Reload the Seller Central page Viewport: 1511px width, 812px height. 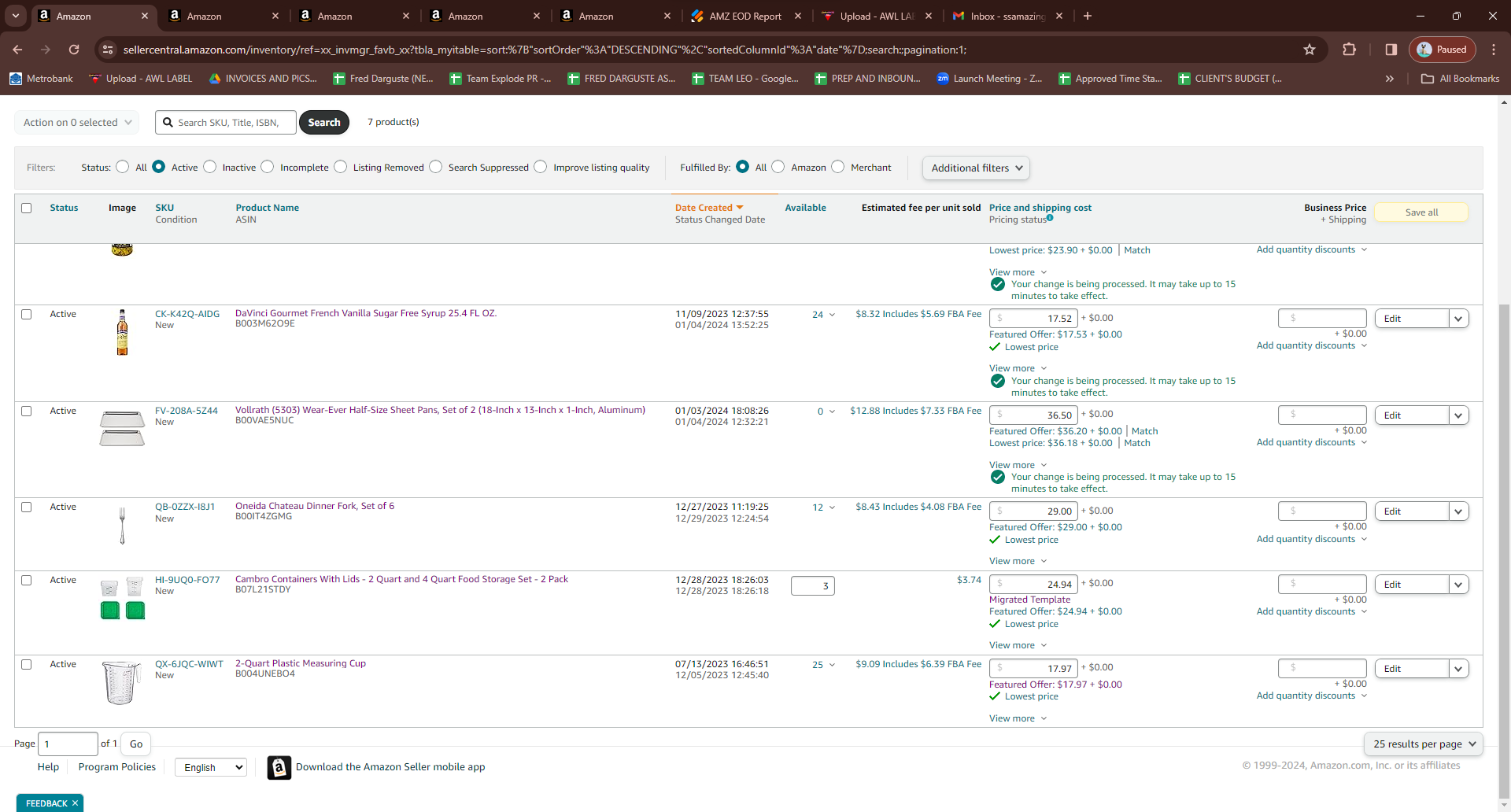(74, 50)
